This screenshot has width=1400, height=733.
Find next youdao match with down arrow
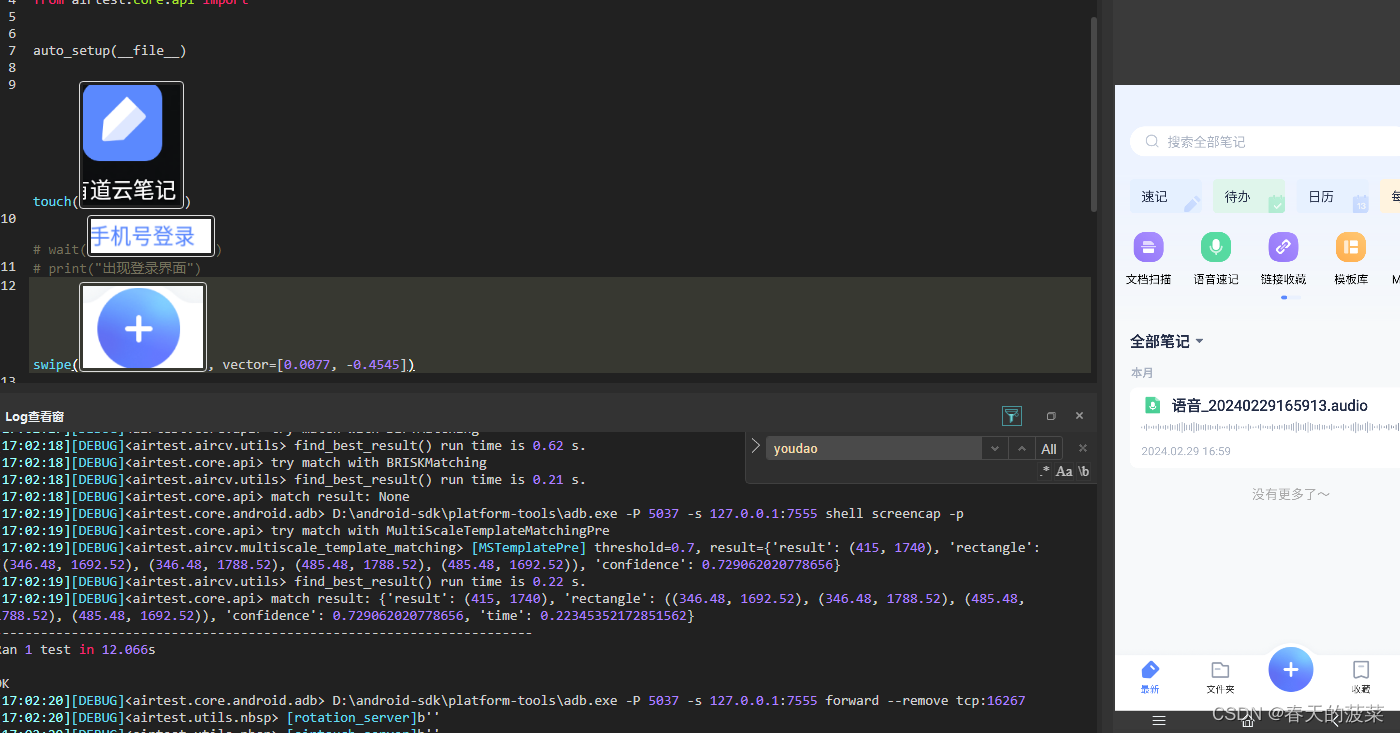coord(994,449)
